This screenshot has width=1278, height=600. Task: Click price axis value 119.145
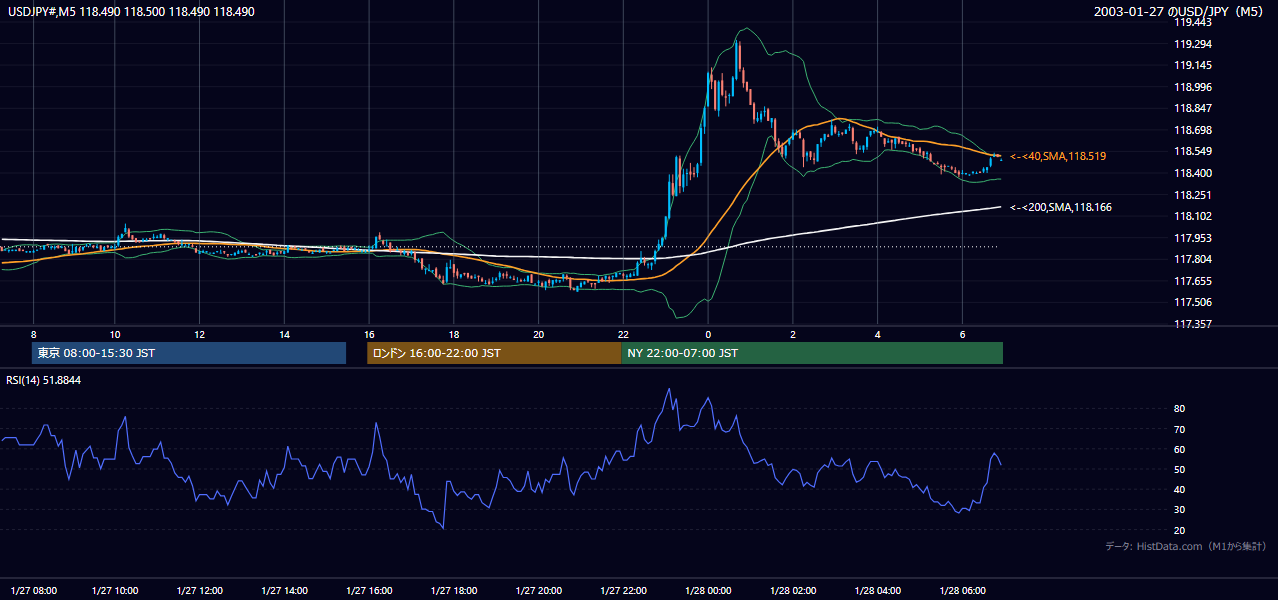pos(1194,66)
